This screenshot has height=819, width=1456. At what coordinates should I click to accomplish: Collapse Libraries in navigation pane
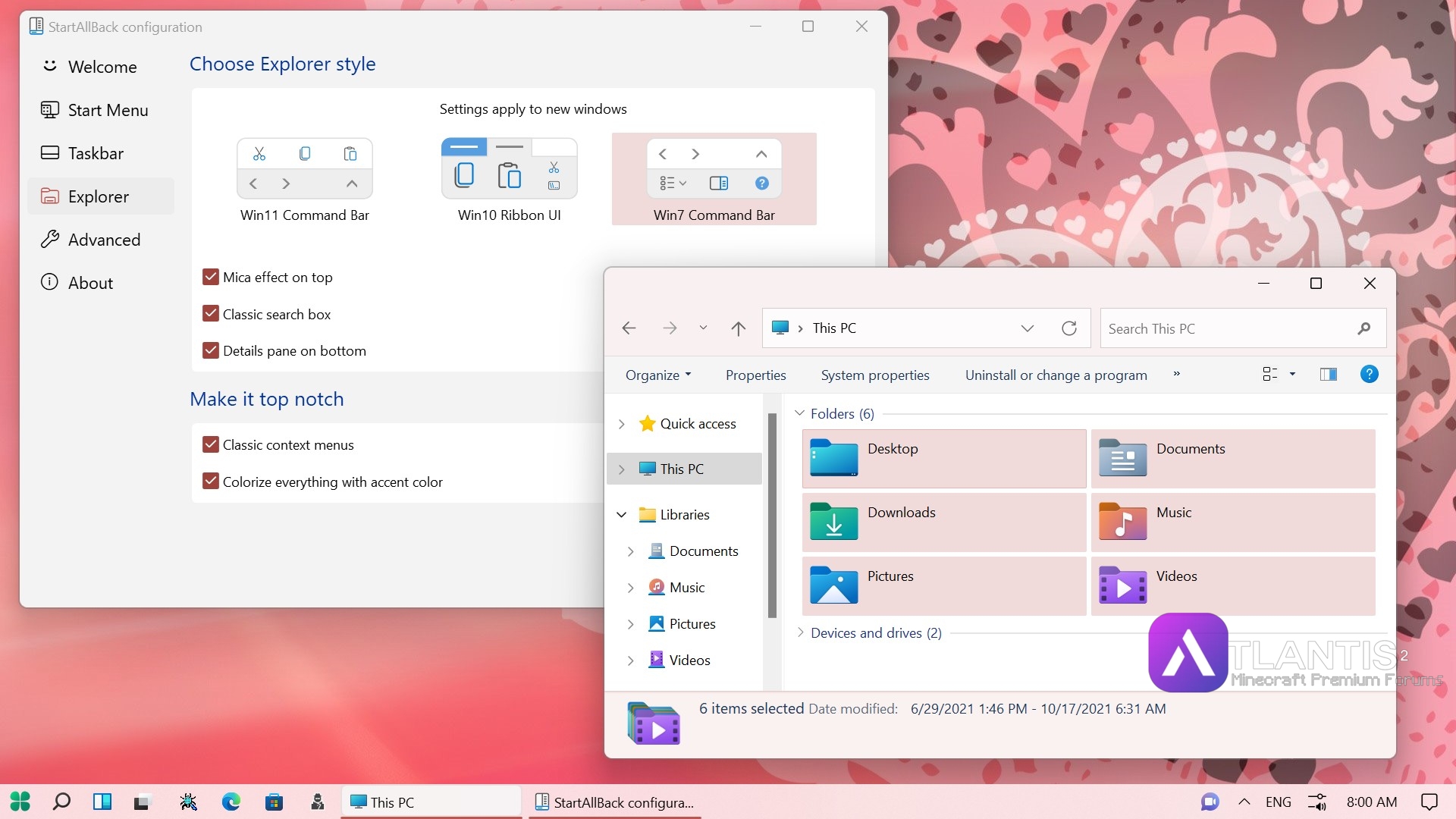[x=621, y=515]
